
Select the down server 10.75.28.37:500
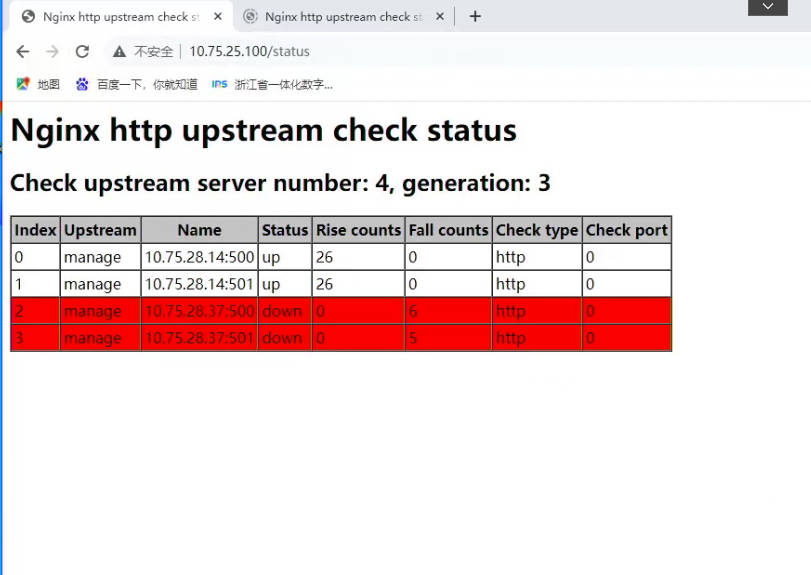[x=200, y=311]
